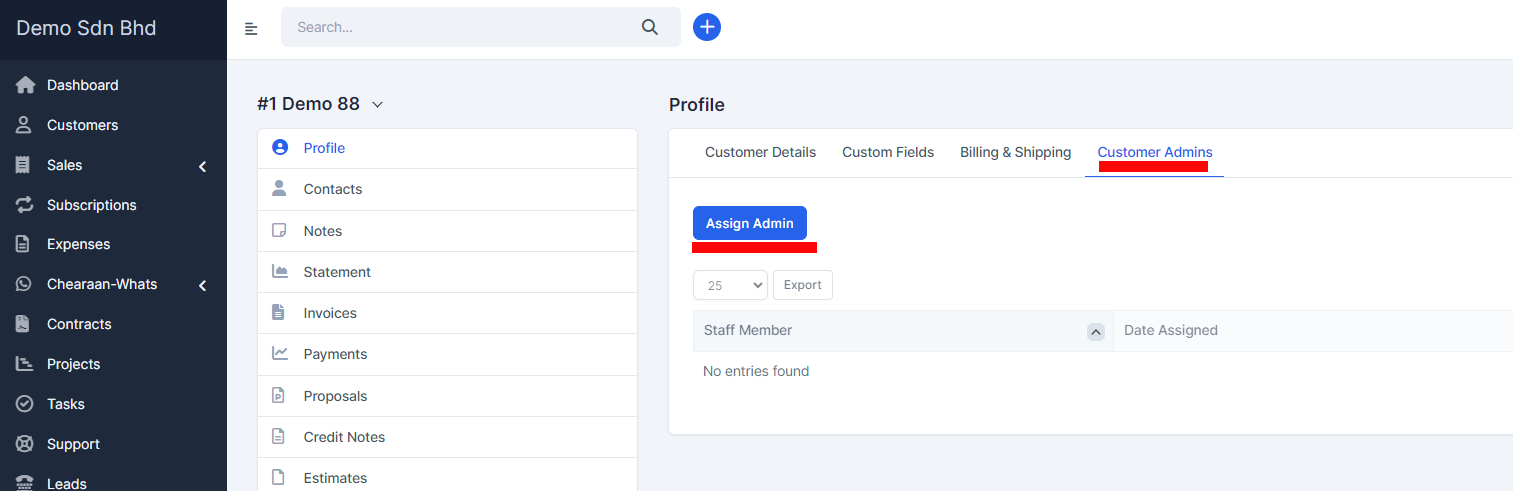This screenshot has height=491, width=1513.
Task: Click the Assign Admin button
Action: (x=749, y=223)
